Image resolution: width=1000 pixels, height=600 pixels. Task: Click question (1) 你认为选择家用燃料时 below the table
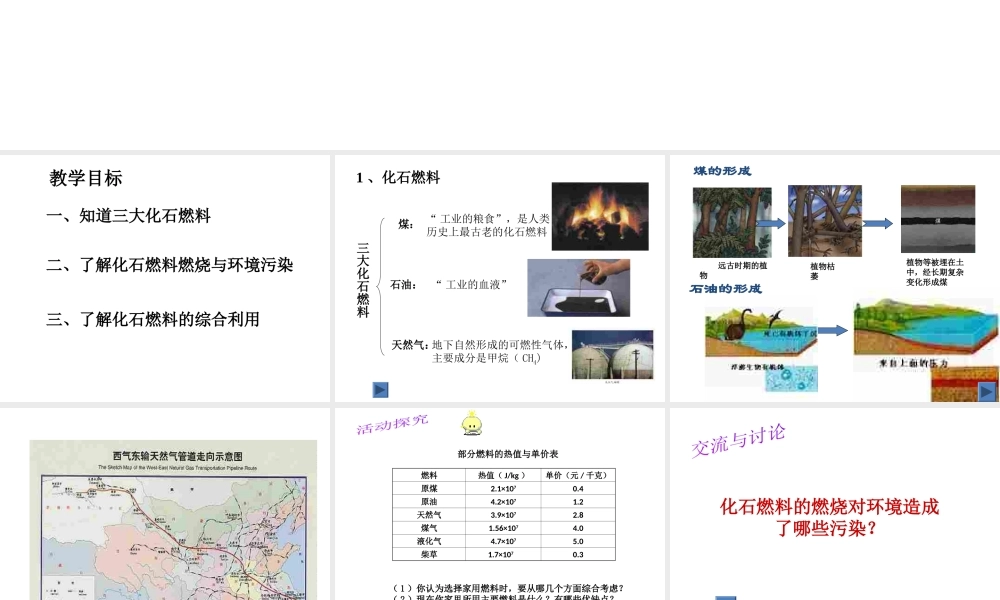pos(508,588)
